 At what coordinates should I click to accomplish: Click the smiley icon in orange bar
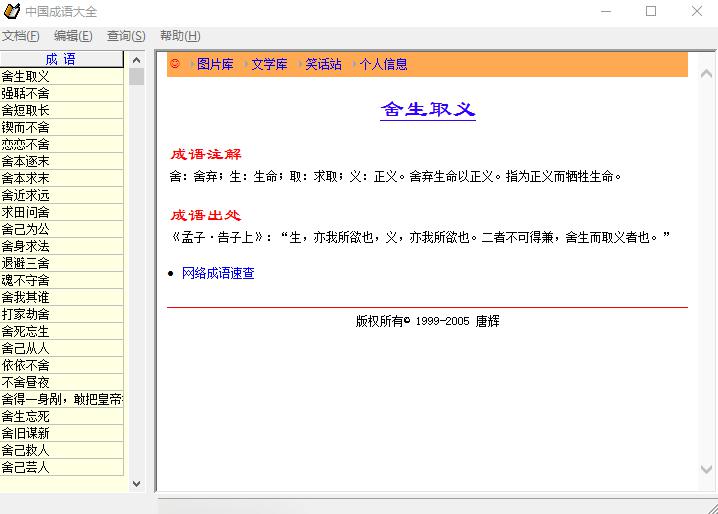(175, 64)
